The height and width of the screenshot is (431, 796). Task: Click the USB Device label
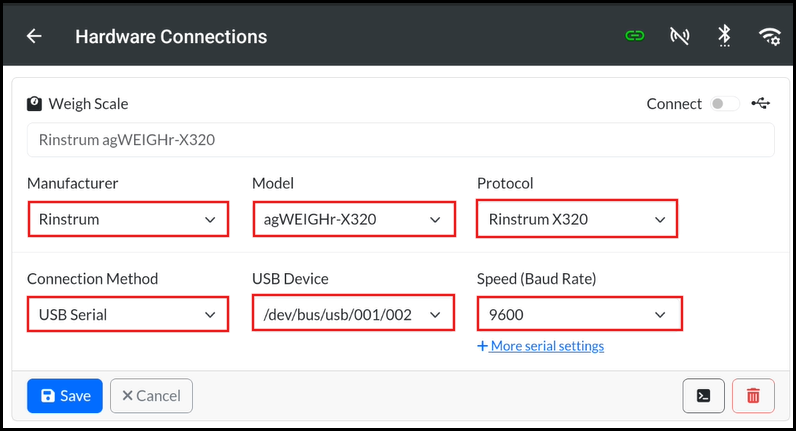290,279
